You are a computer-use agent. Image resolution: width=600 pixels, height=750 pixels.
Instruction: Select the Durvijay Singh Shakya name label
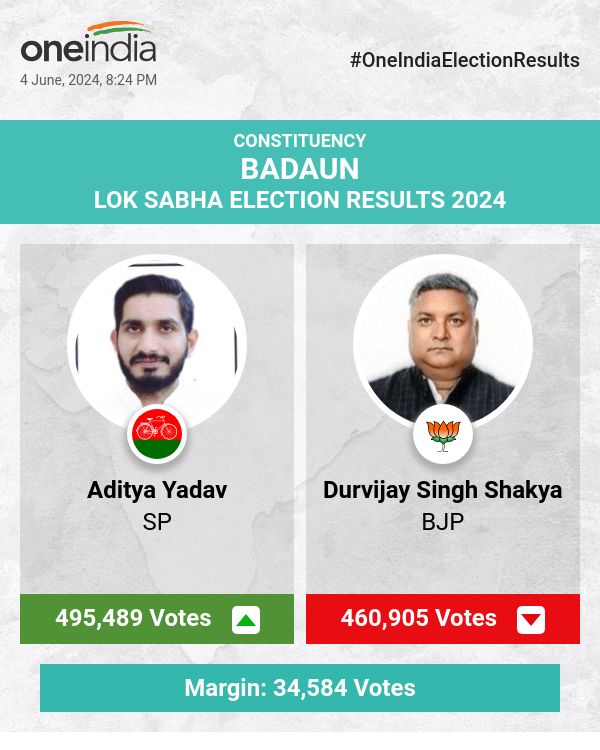point(443,490)
